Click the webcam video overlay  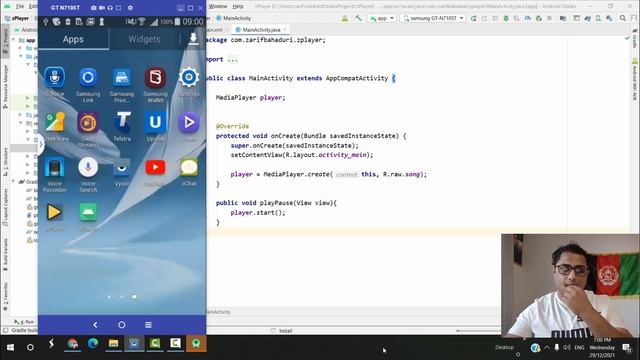(x=570, y=285)
